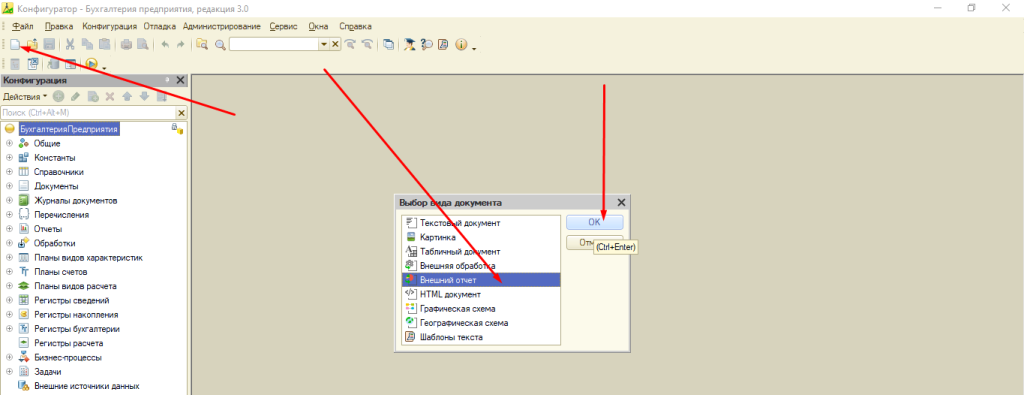Click the Close configuration icon

33,64
